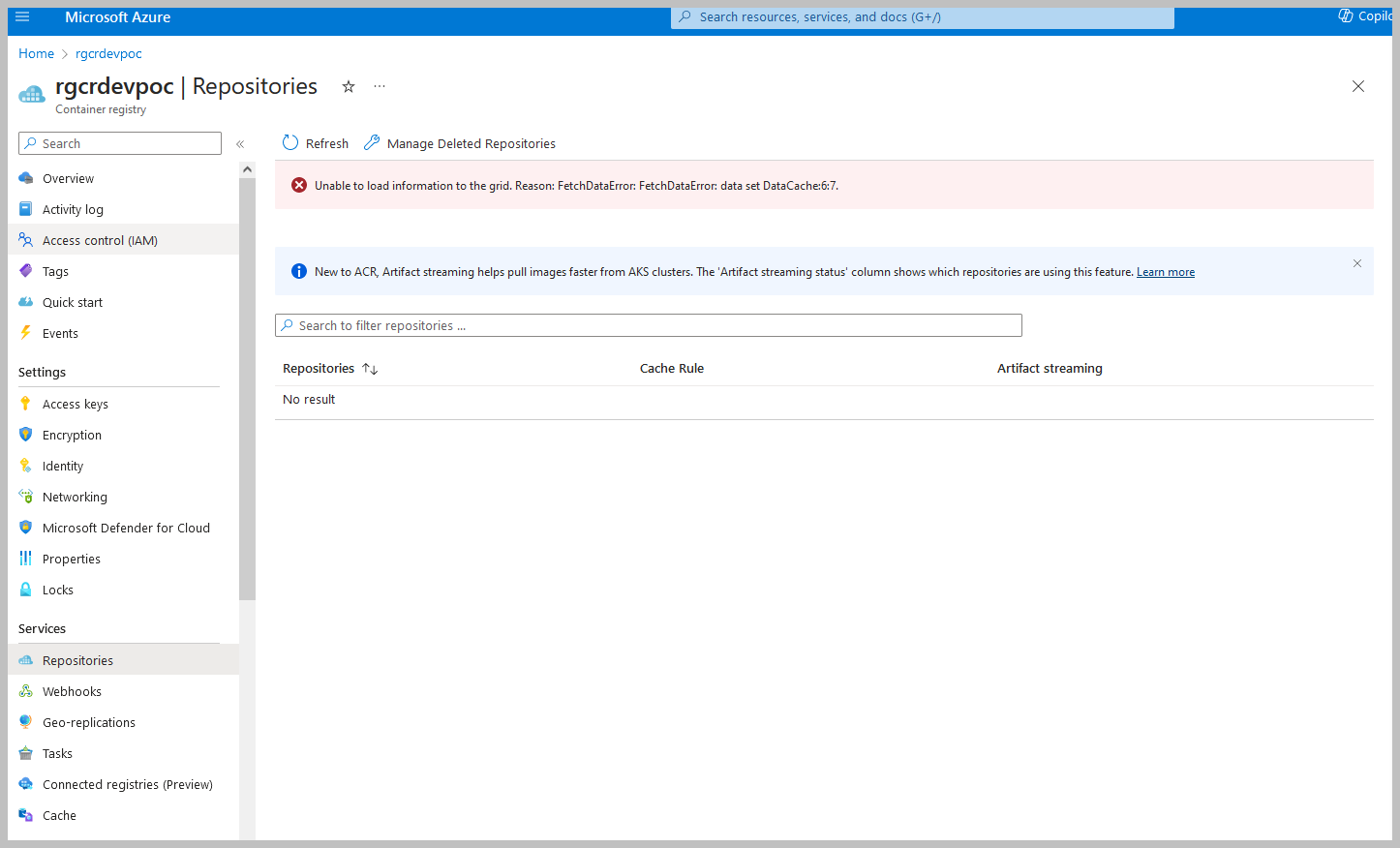
Task: Open the portal menu with the hamburger icon
Action: tap(21, 15)
